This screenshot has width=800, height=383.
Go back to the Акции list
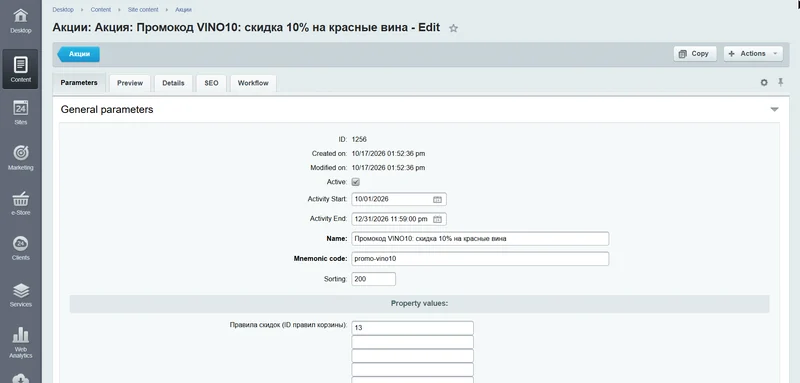coord(79,54)
